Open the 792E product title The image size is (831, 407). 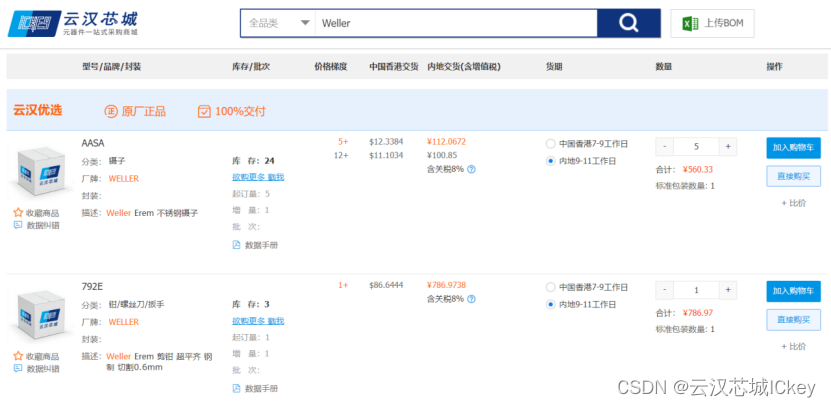click(92, 287)
